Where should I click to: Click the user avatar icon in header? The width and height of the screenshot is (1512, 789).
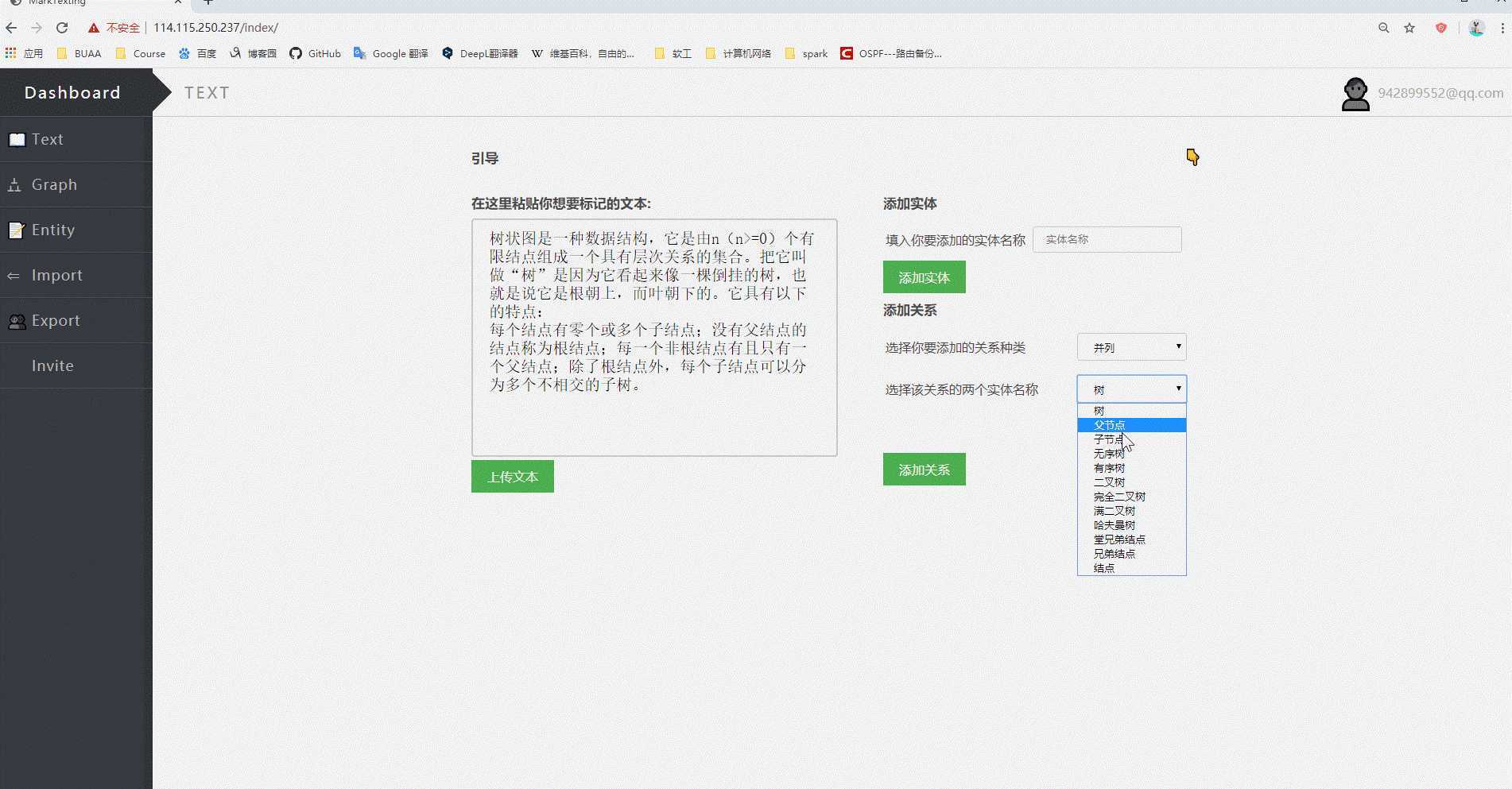[1355, 94]
